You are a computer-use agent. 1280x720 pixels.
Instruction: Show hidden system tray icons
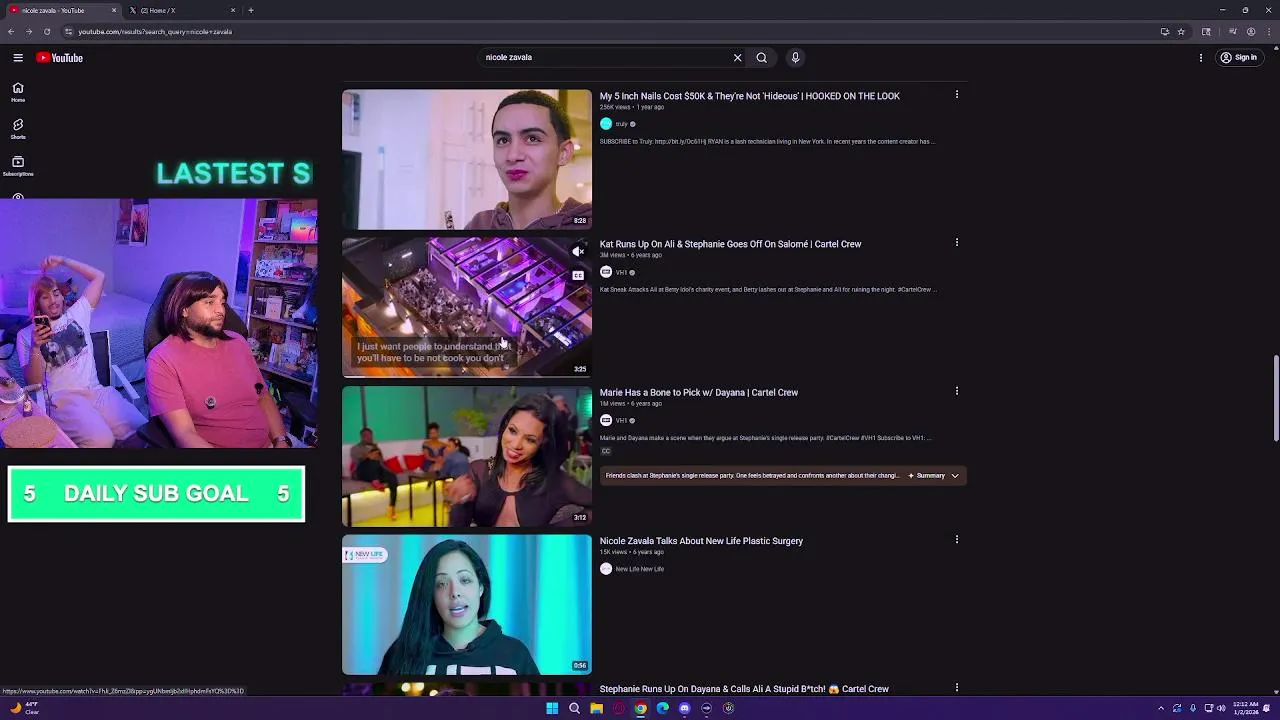click(x=1161, y=708)
